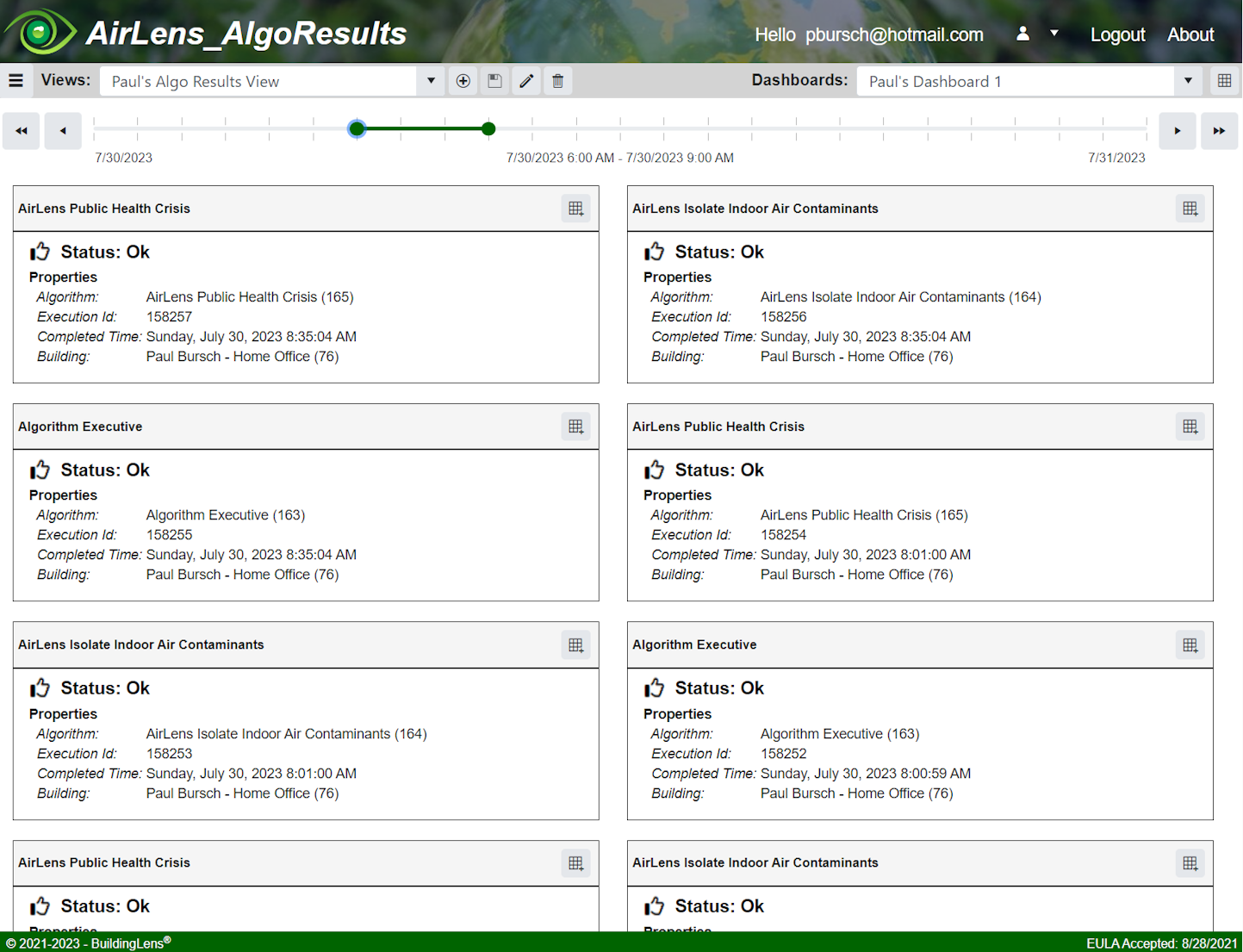Click the AirLens green eye logo
The width and height of the screenshot is (1243, 952).
(x=40, y=32)
